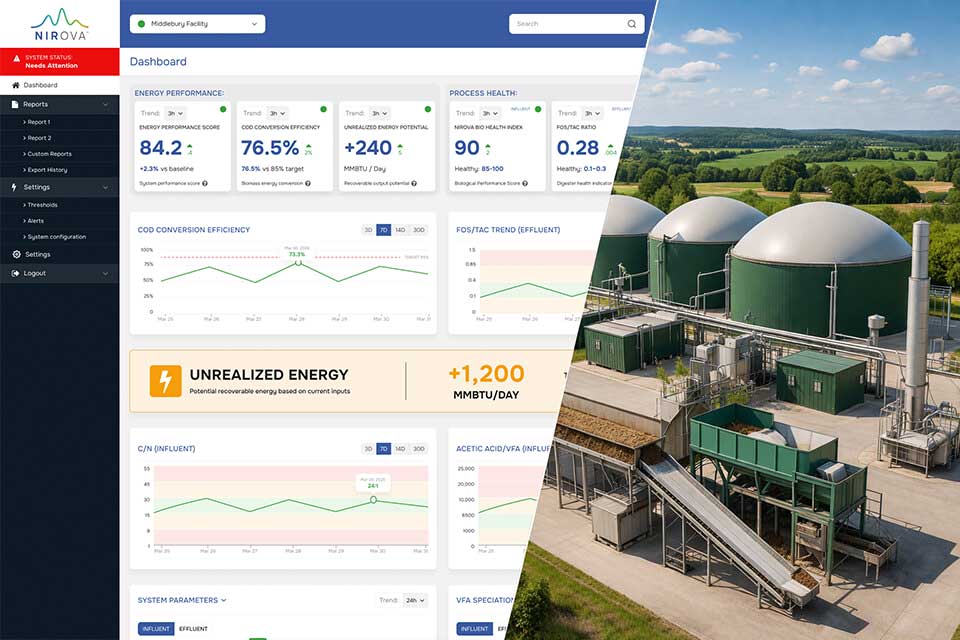Click the magnifier icon in the search box
The width and height of the screenshot is (960, 640).
coord(631,24)
